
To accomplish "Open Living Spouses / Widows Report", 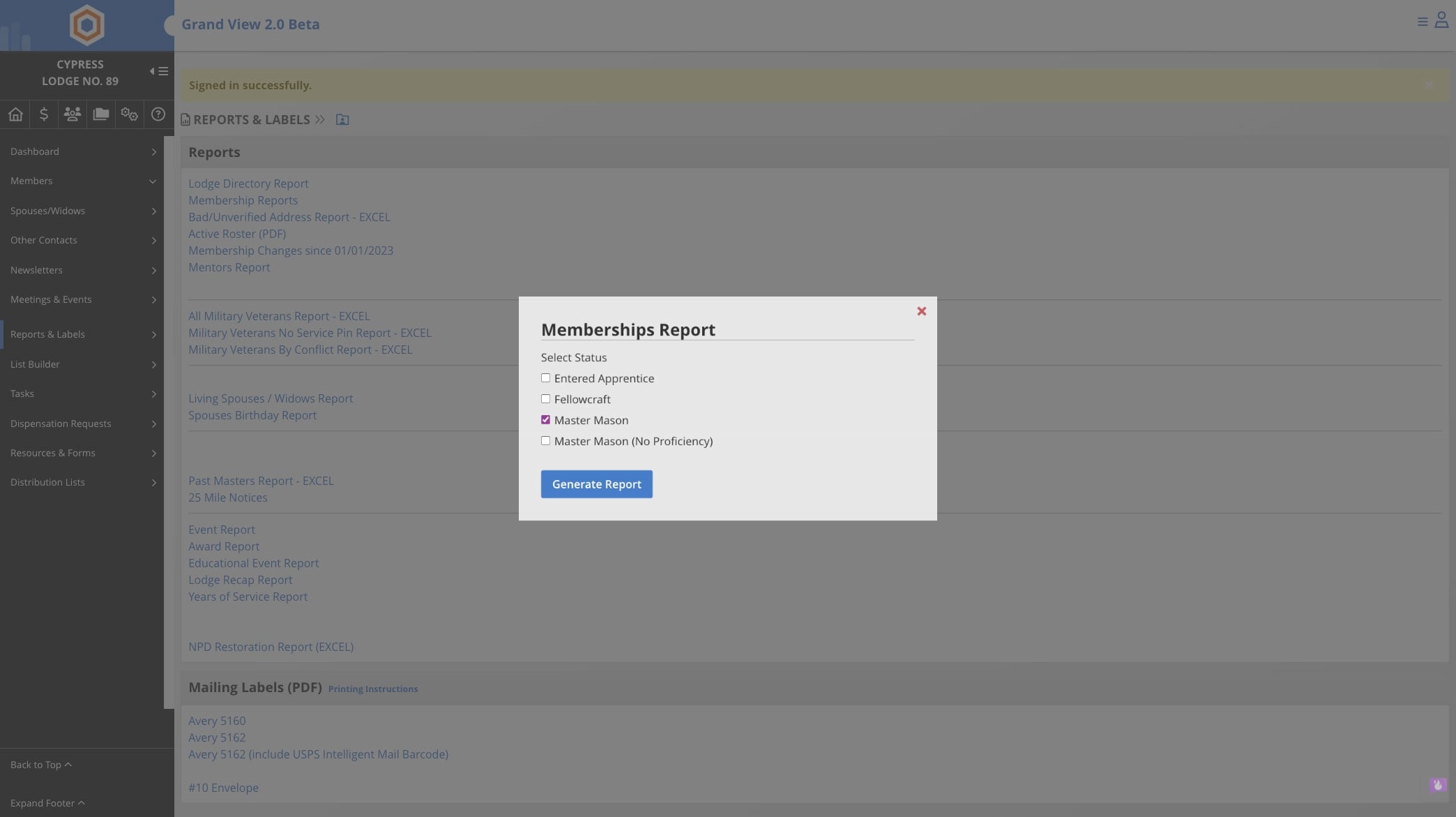I will (271, 398).
